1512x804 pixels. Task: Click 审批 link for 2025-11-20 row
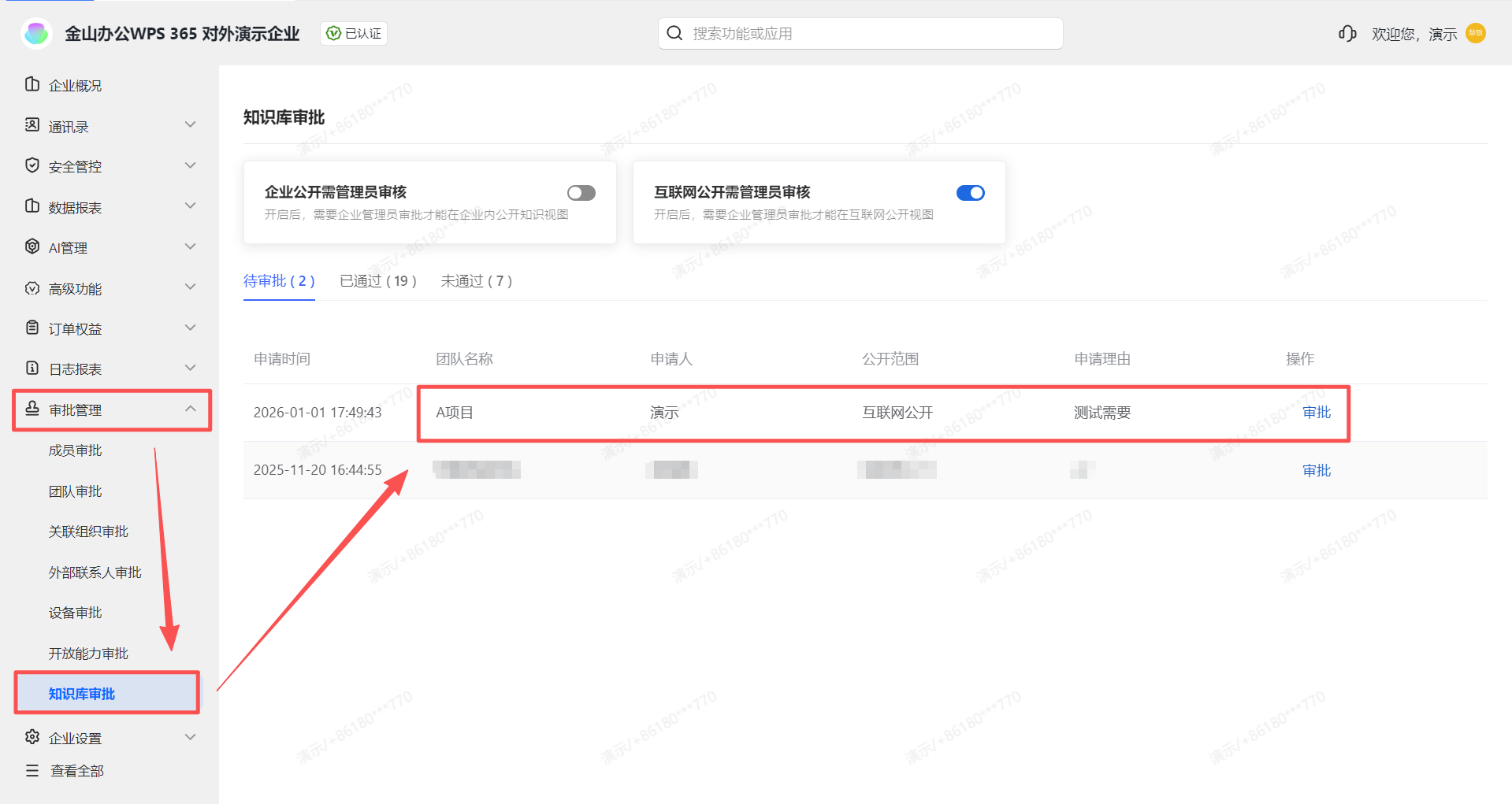[x=1317, y=471]
